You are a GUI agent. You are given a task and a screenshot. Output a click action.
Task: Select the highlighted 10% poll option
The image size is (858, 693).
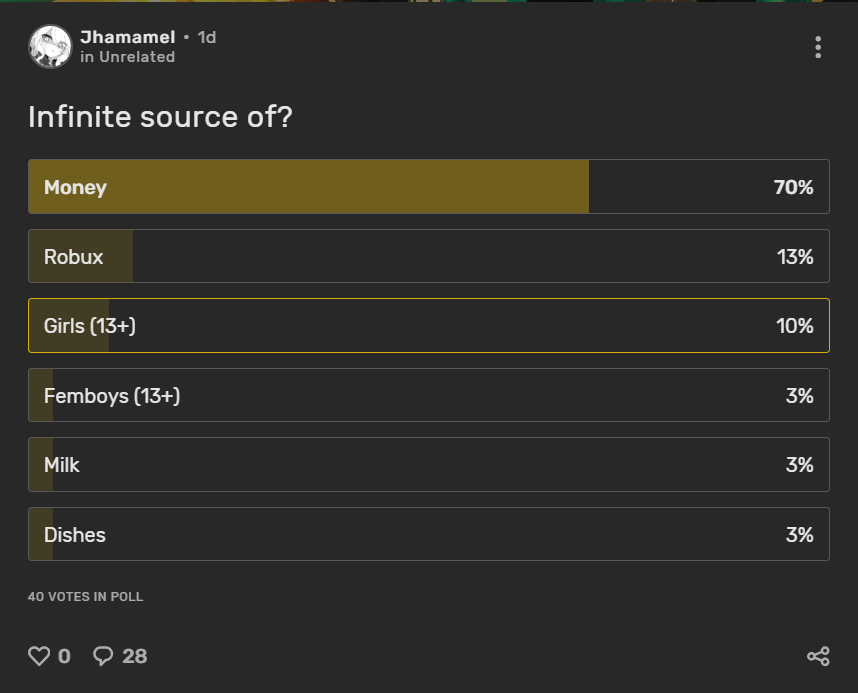[428, 326]
